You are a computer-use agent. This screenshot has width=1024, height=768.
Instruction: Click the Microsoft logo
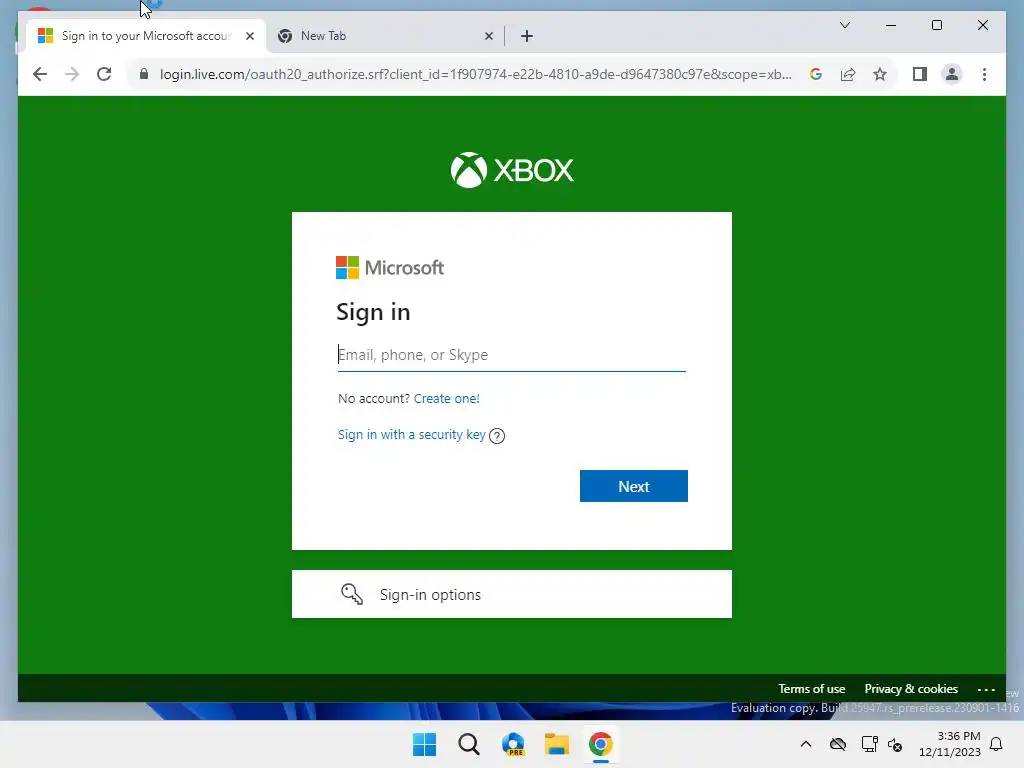(x=390, y=268)
